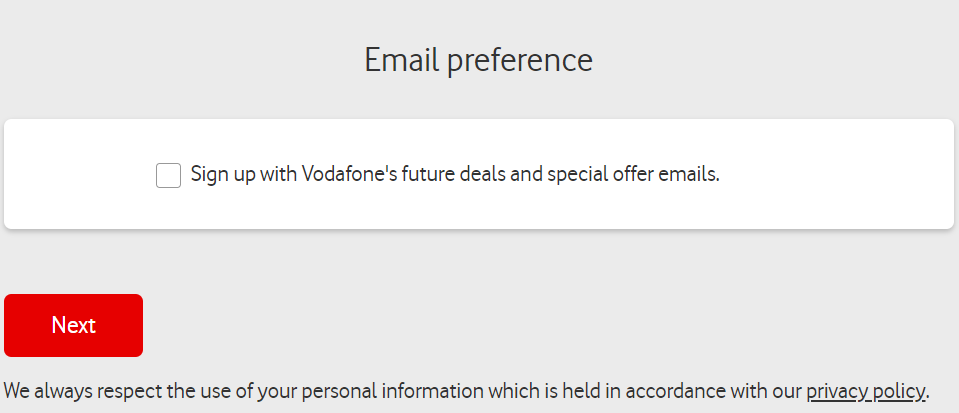
Task: Click the personal information notice text
Action: pyautogui.click(x=467, y=391)
